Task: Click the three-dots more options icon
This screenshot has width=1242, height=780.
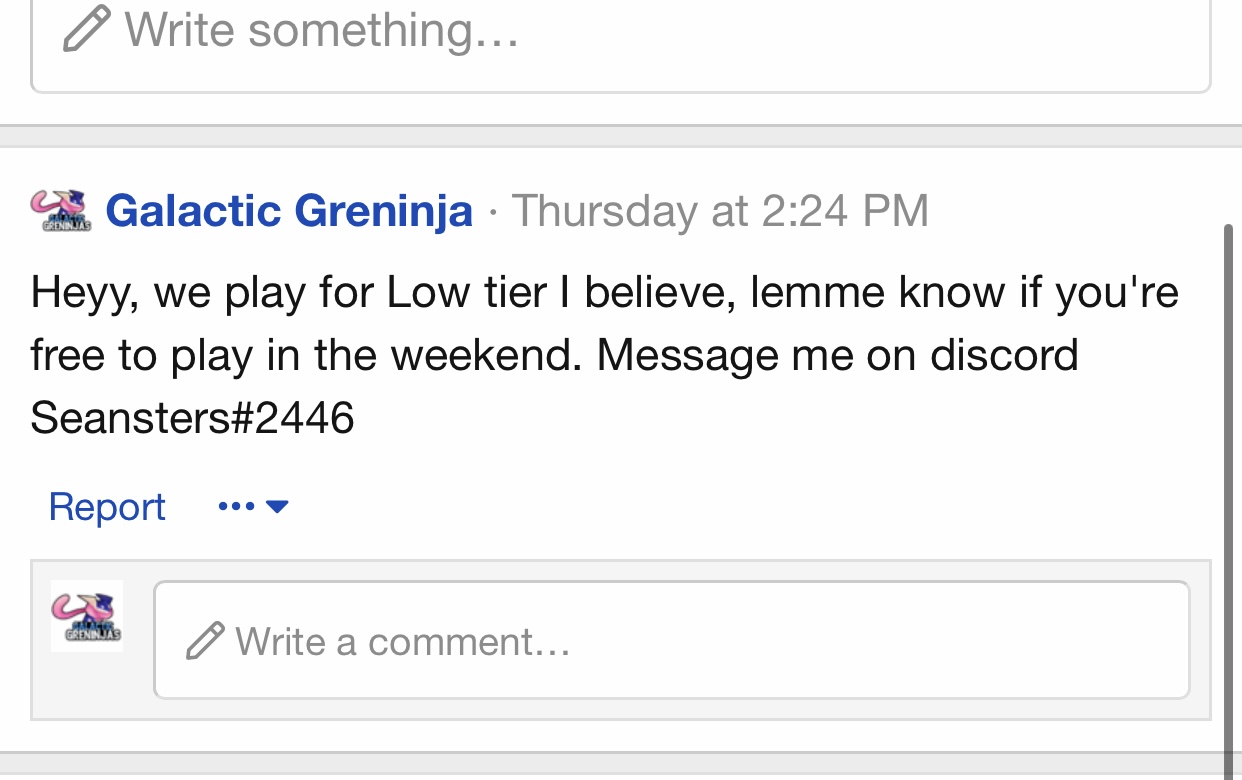Action: pyautogui.click(x=236, y=507)
